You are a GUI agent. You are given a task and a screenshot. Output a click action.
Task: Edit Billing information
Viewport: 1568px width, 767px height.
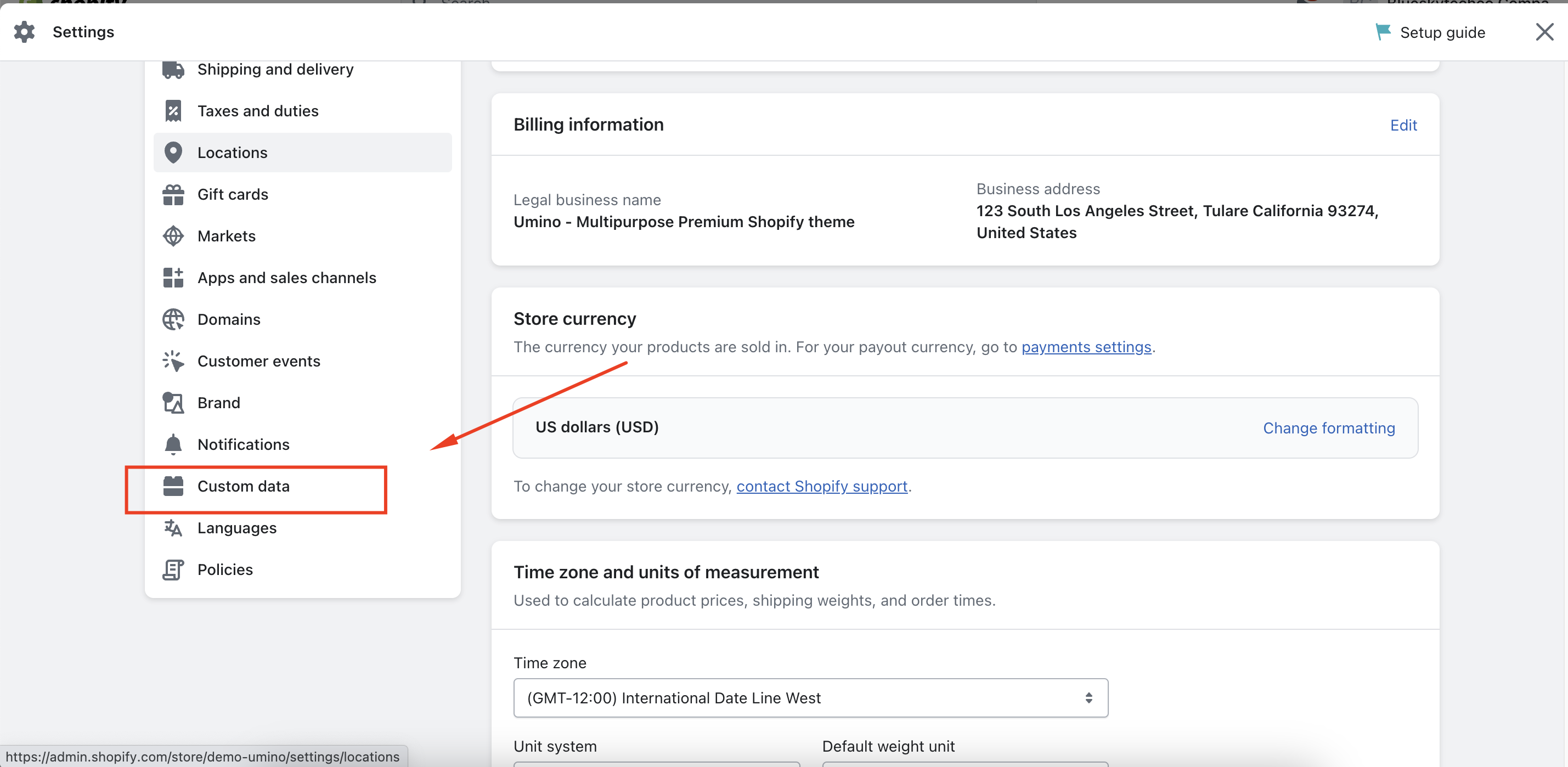(1403, 126)
